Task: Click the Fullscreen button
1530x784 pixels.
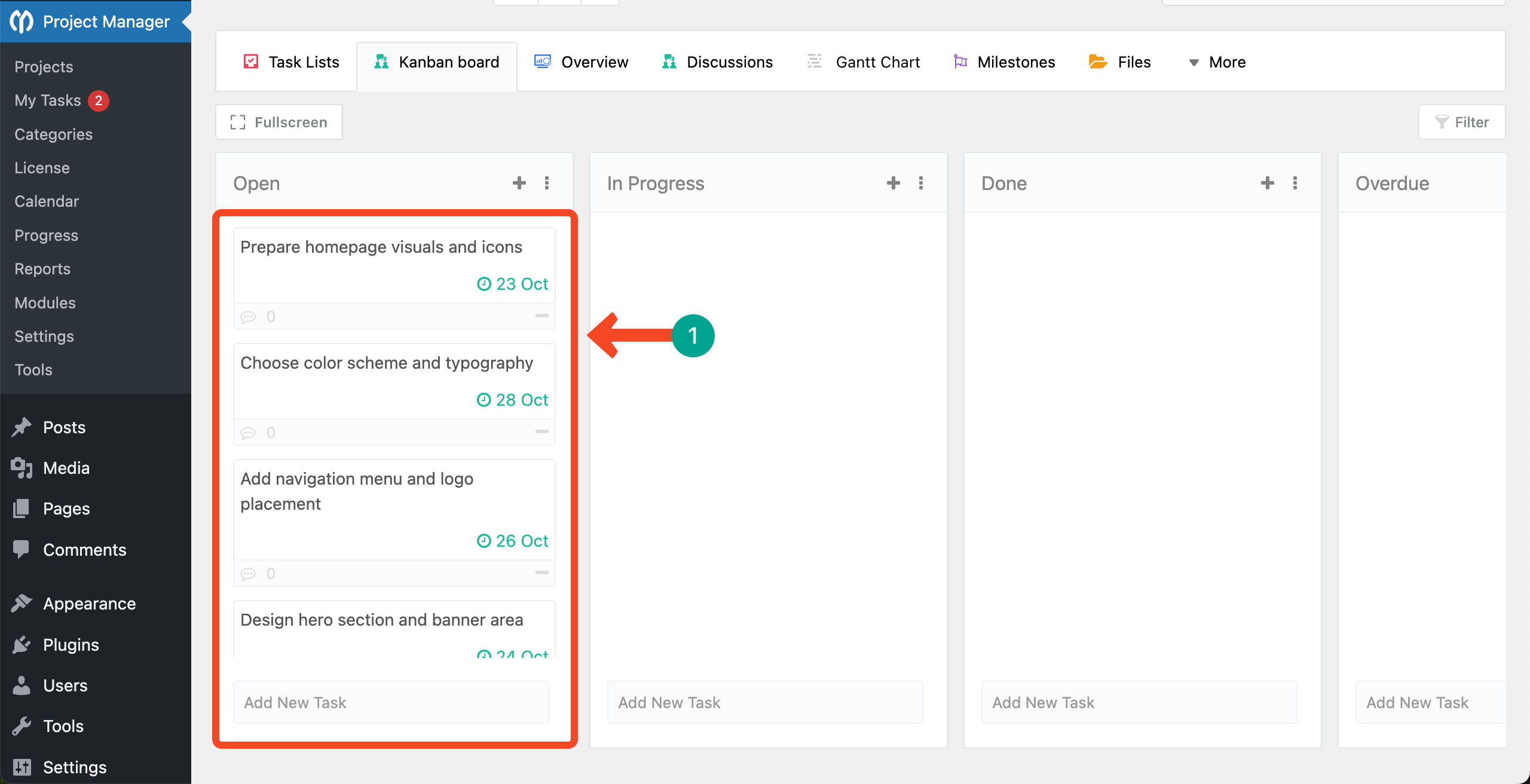Action: point(279,122)
